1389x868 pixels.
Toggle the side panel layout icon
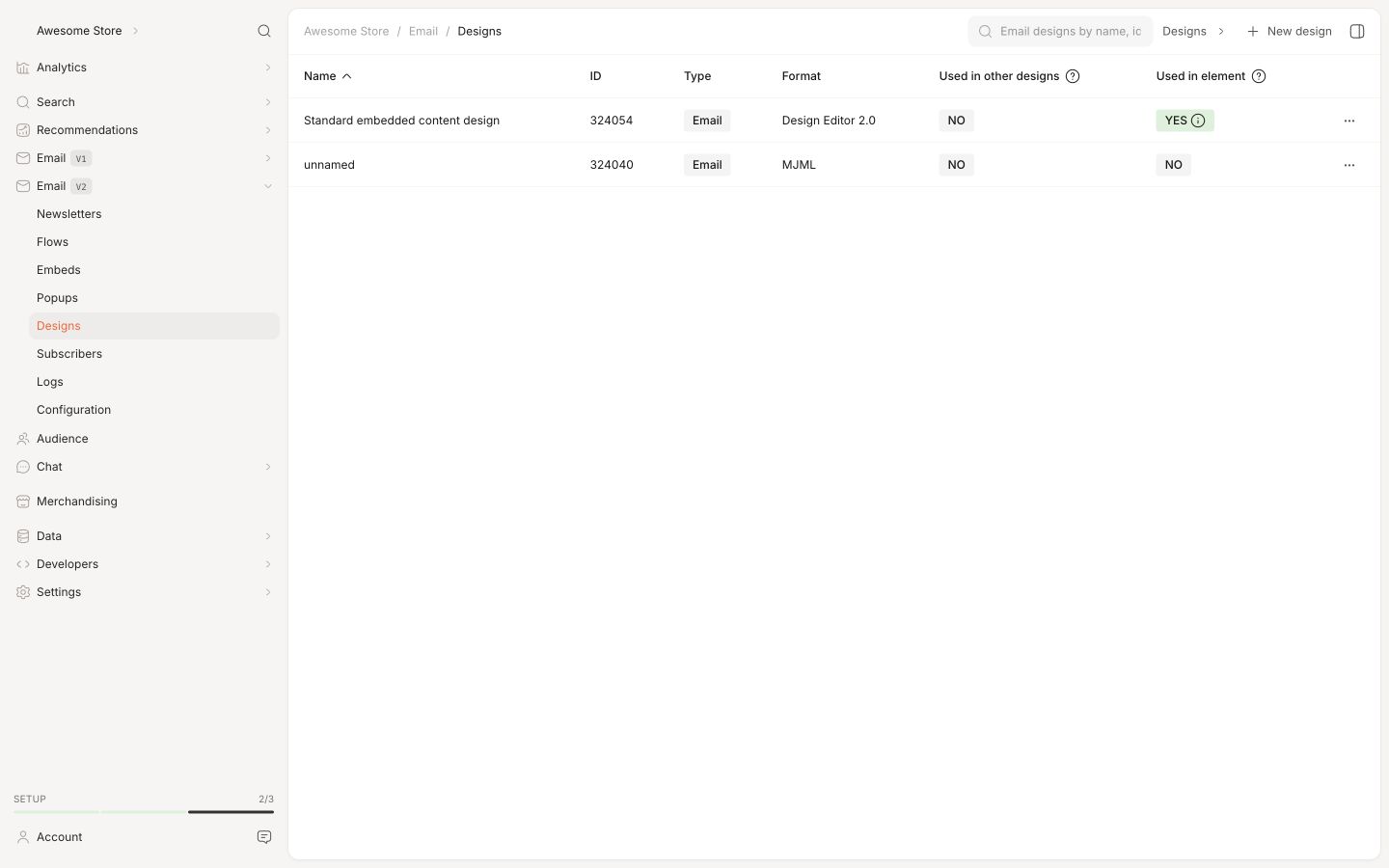(1357, 31)
